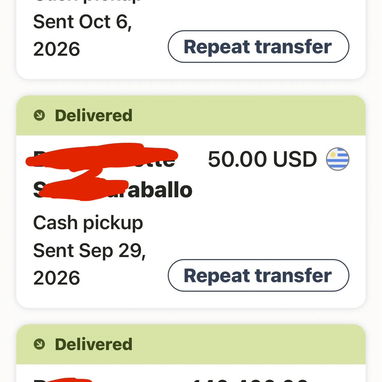The height and width of the screenshot is (382, 382).
Task: Click the Delivered arrow icon above 50.00 USD
Action: (39, 115)
